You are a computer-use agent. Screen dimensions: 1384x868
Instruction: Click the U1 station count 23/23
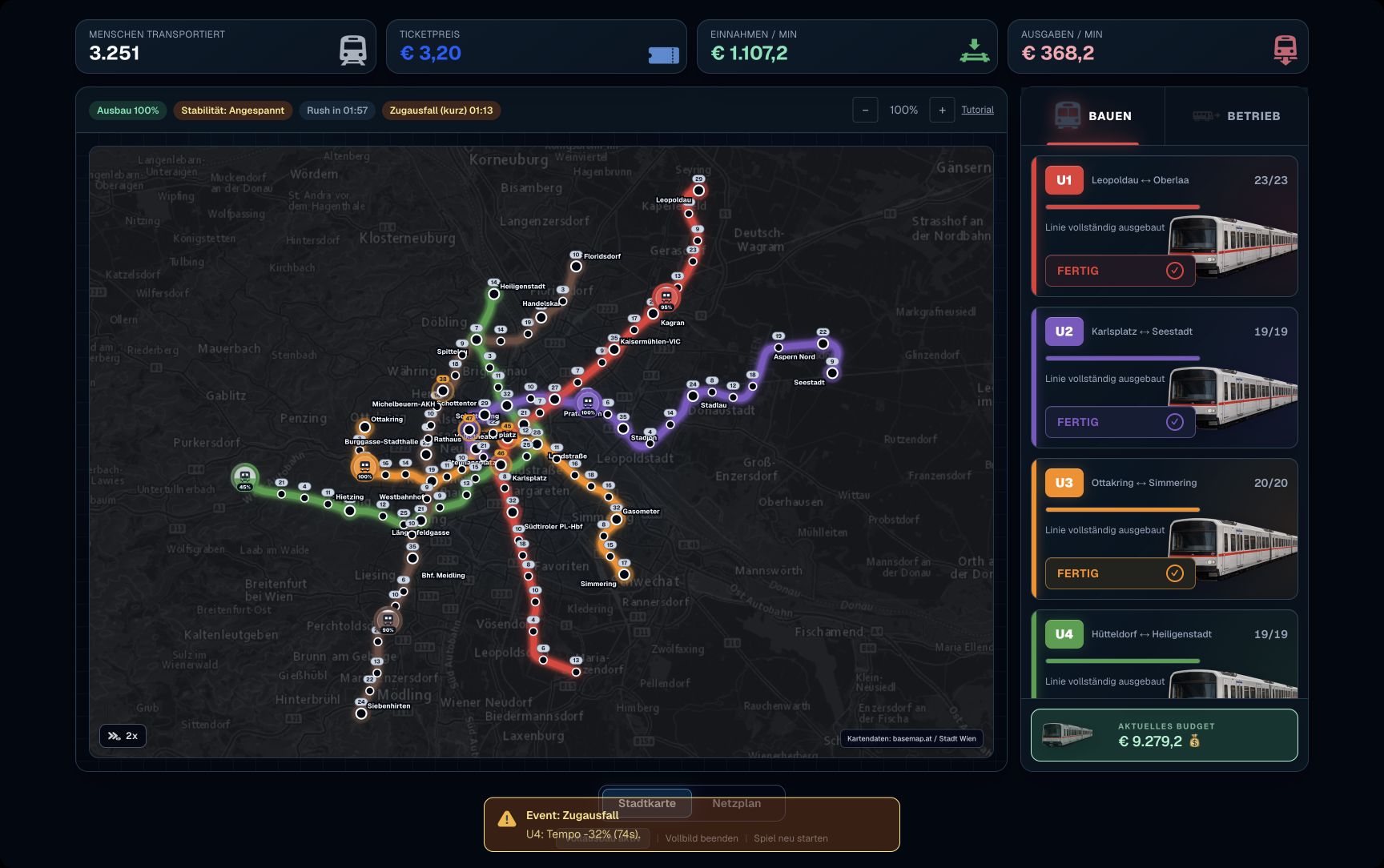tap(1270, 180)
